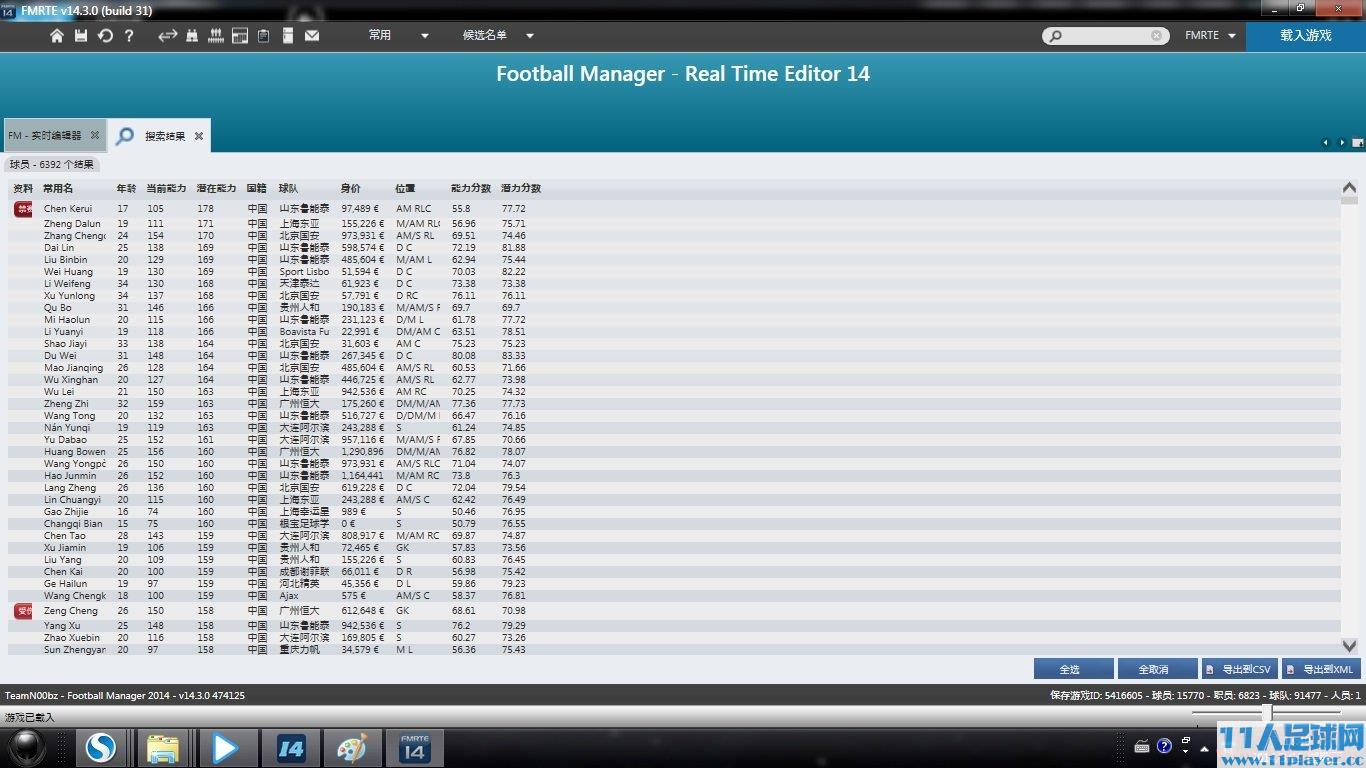Click the results list scroll-up arrow
Image resolution: width=1366 pixels, height=768 pixels.
[1349, 187]
